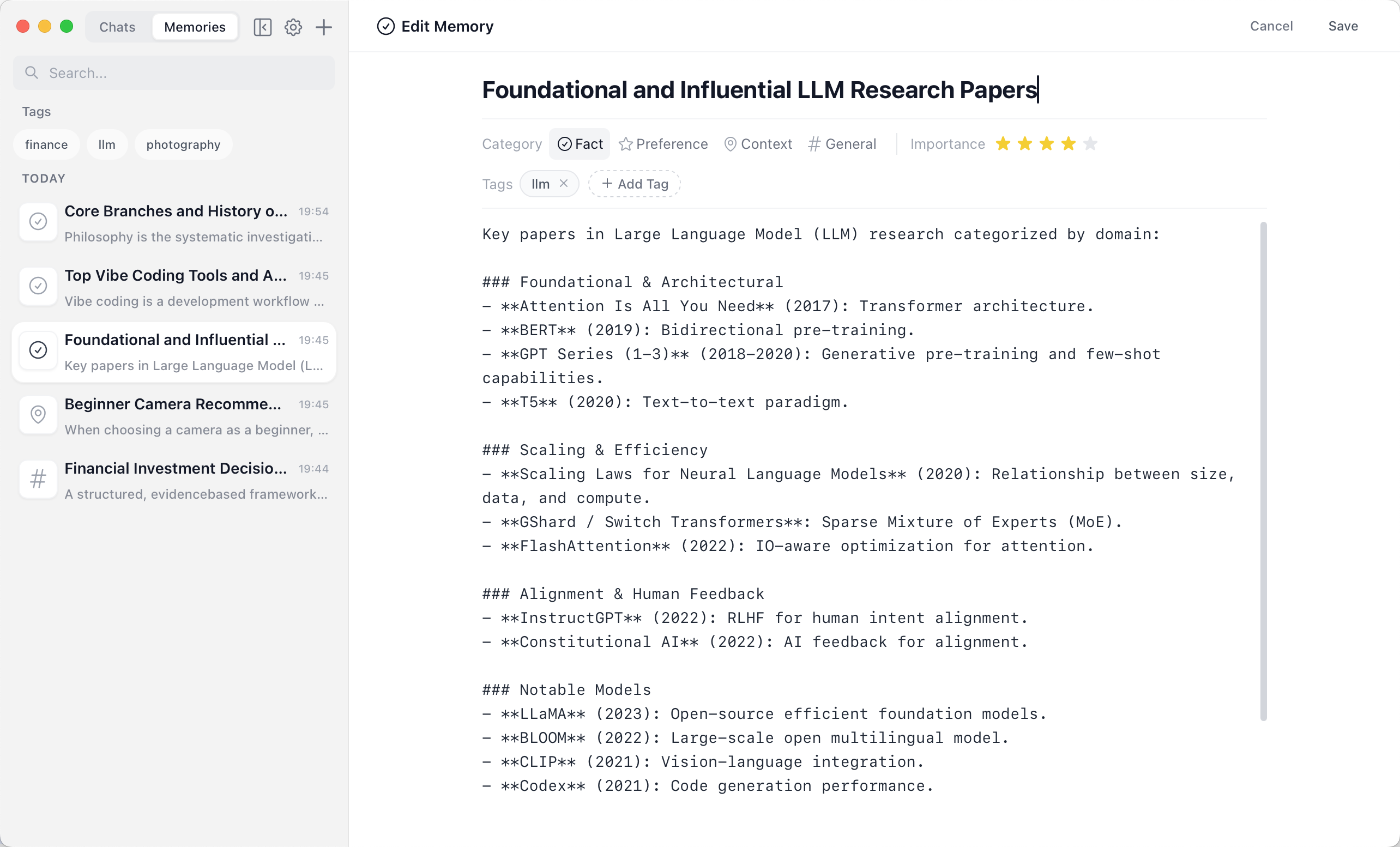The width and height of the screenshot is (1400, 847).
Task: Click the Save button
Action: tap(1343, 26)
